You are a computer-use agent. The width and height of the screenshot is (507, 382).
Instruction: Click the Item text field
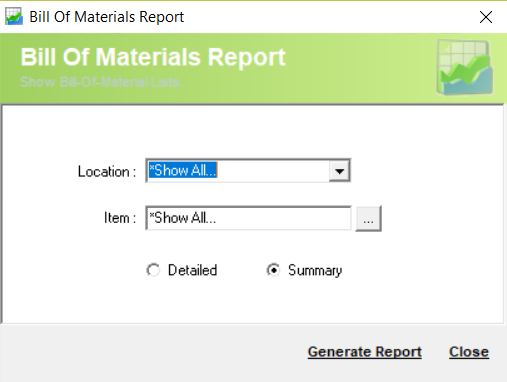click(x=248, y=218)
